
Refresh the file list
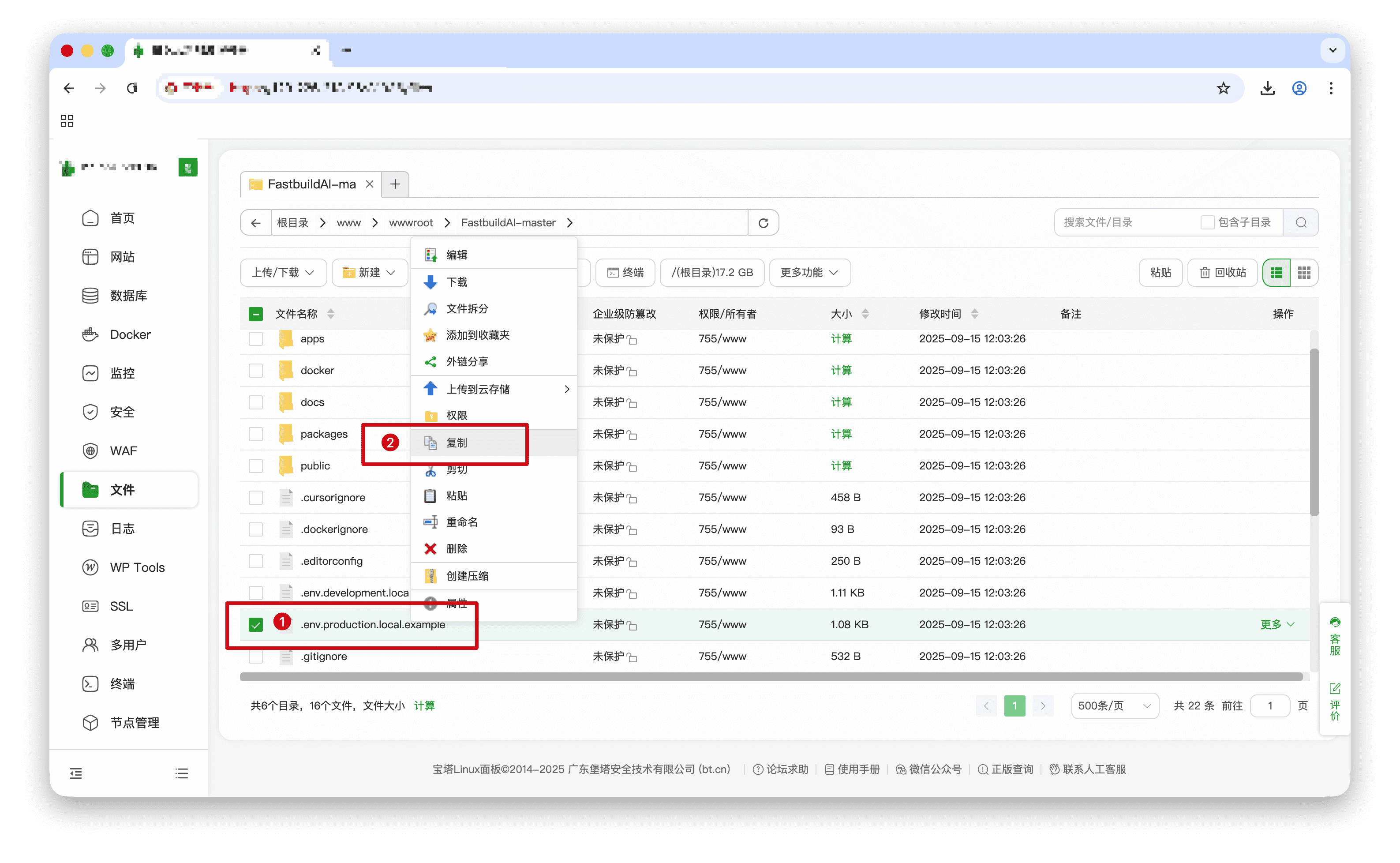pos(764,223)
